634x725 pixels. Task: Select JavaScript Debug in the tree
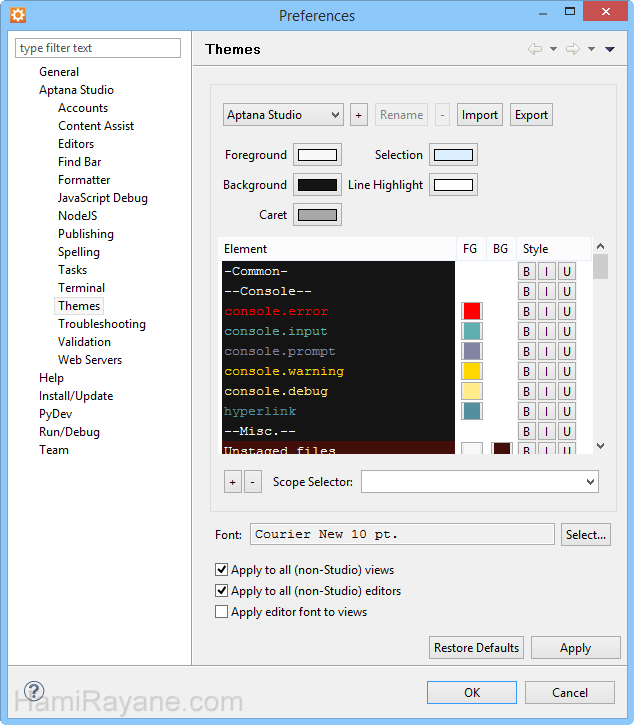tap(103, 198)
